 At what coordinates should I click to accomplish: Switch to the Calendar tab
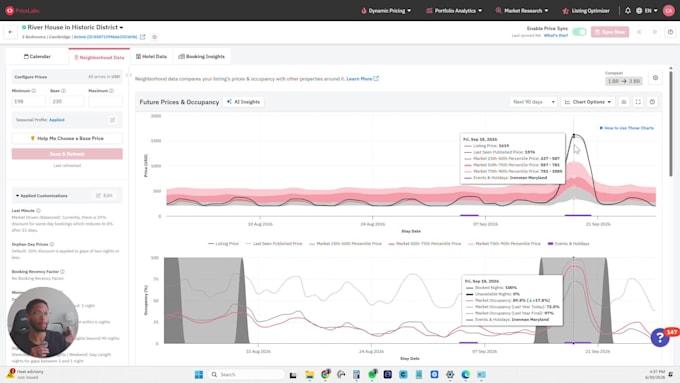click(37, 56)
